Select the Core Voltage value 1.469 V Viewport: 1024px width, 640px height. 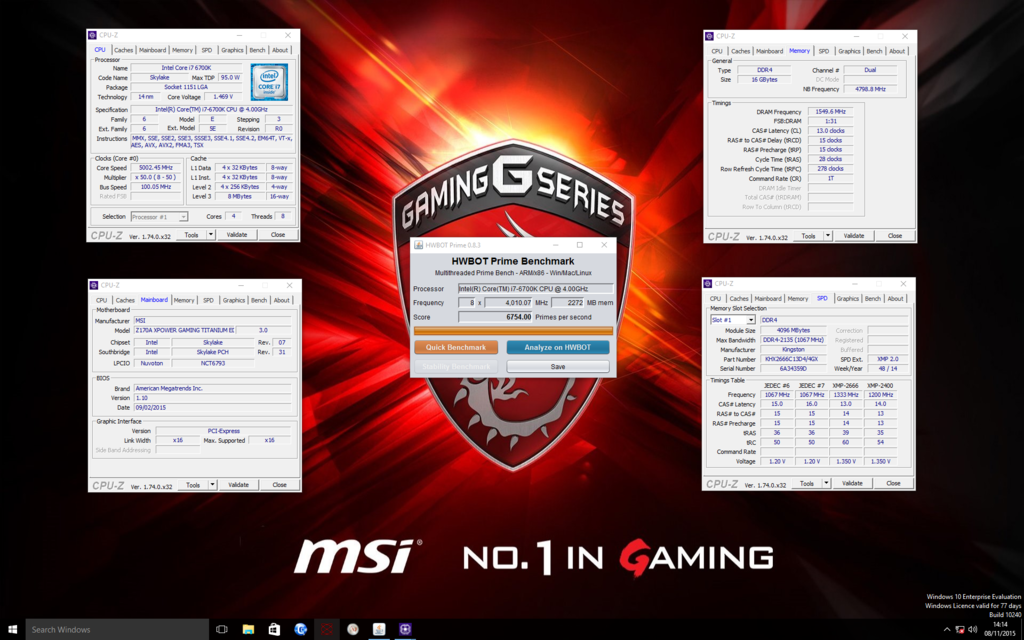pos(223,97)
